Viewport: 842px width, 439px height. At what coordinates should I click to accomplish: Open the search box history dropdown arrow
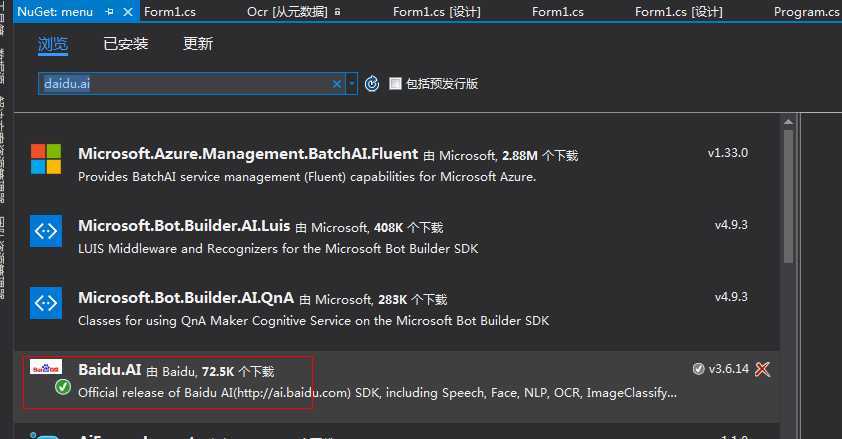(x=352, y=84)
